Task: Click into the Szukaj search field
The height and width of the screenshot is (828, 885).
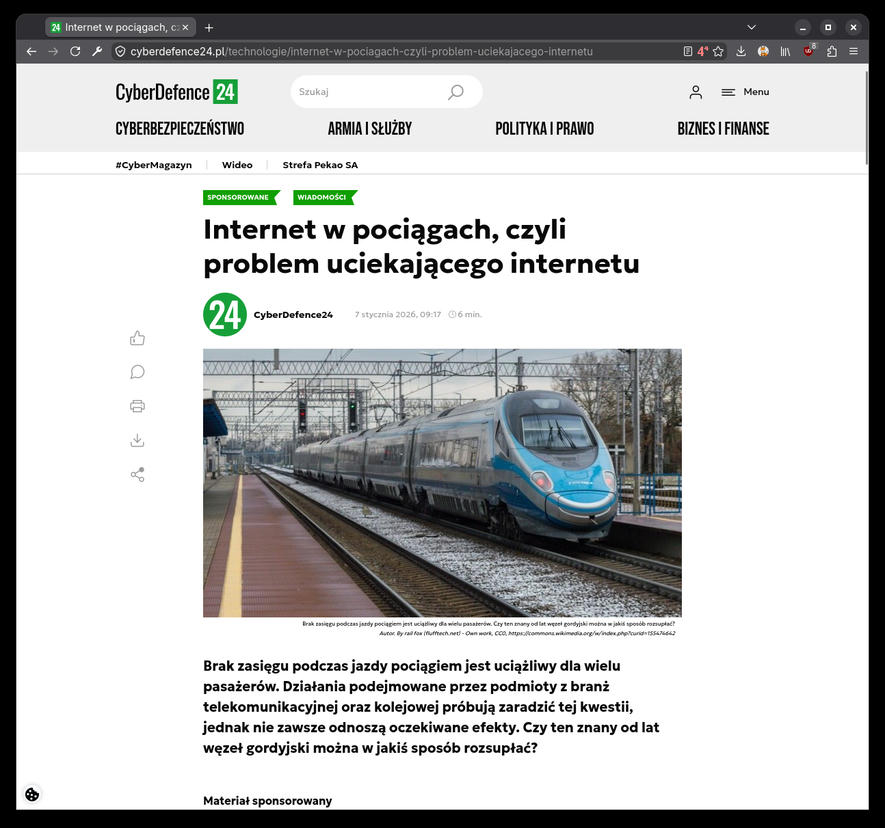Action: tap(370, 91)
